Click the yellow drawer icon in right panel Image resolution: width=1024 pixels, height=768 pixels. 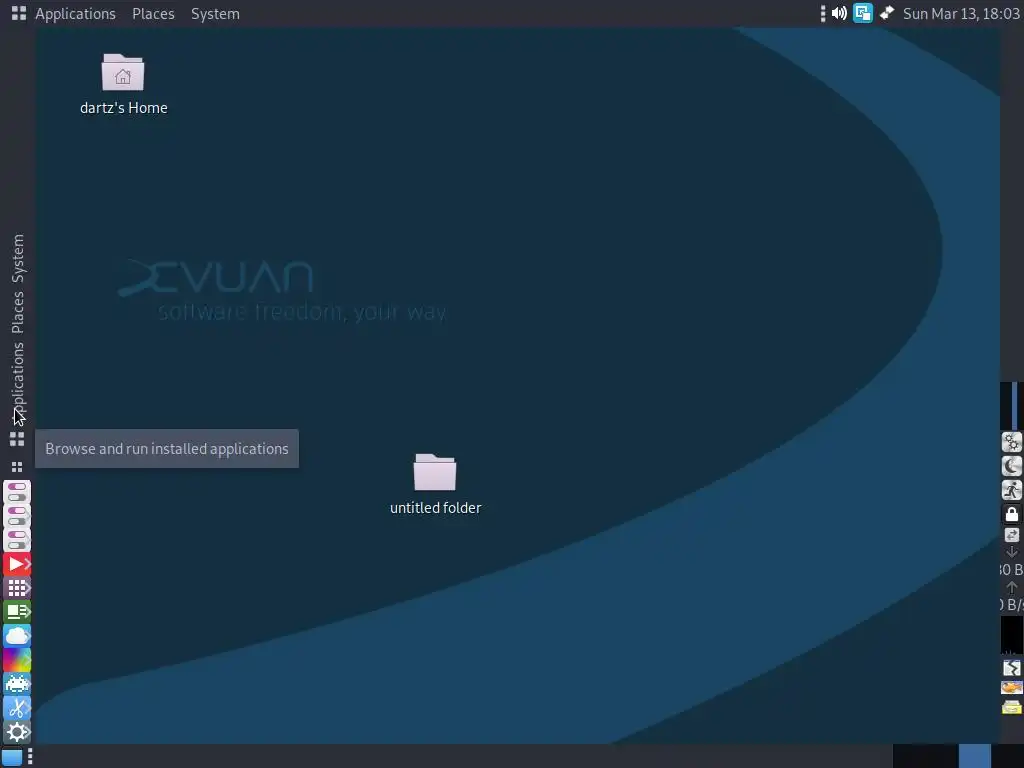pyautogui.click(x=1012, y=707)
